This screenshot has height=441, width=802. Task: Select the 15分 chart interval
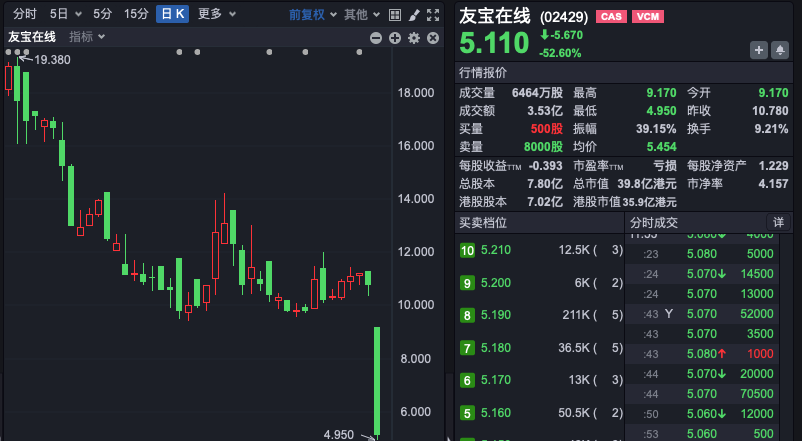click(x=136, y=14)
